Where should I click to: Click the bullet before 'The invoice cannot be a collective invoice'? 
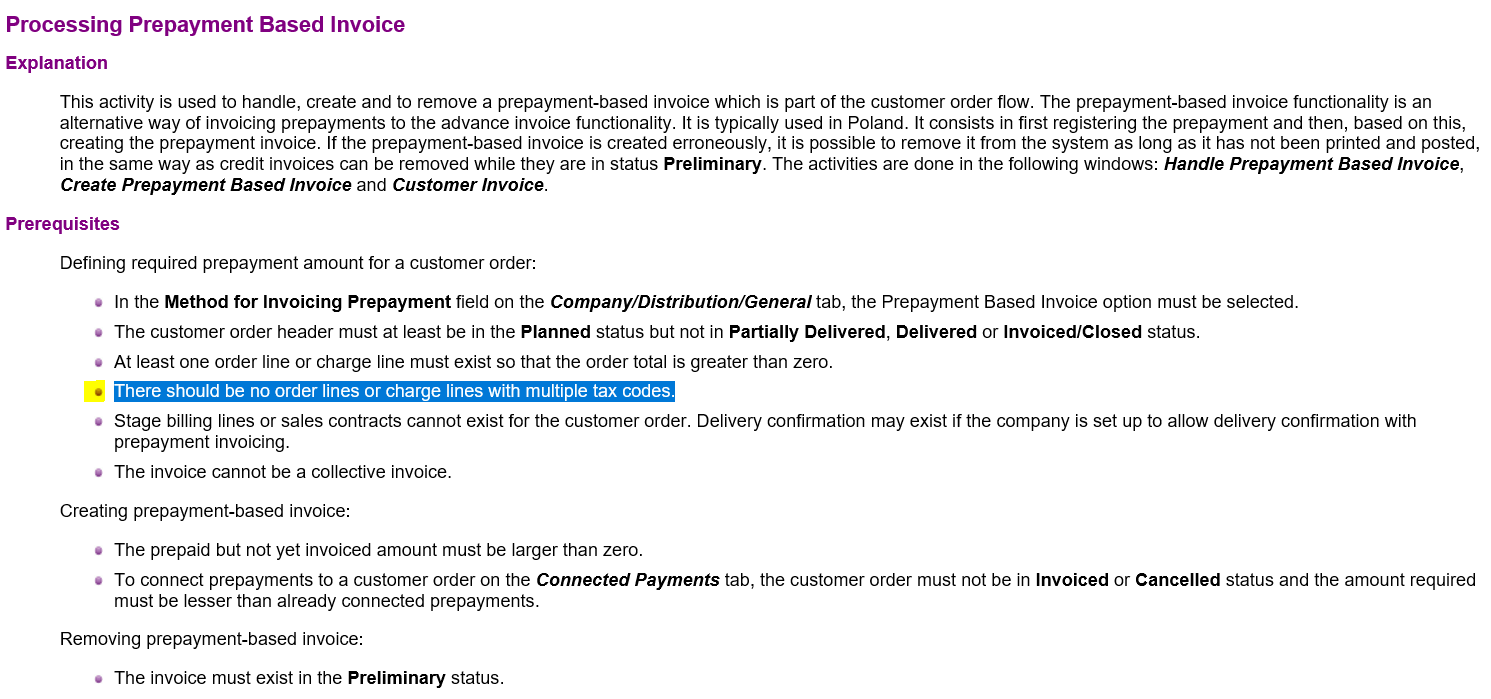[99, 472]
